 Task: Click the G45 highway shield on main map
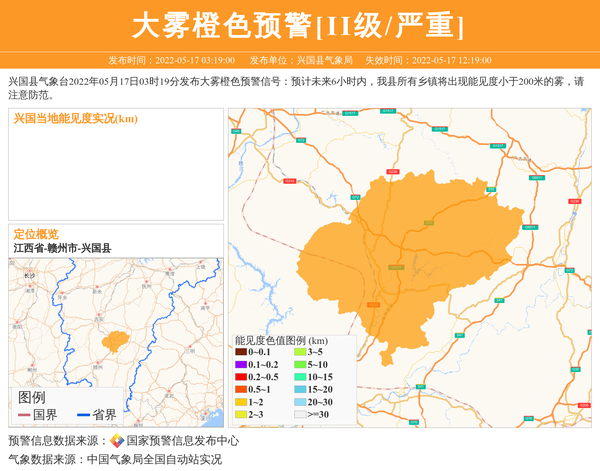click(236, 131)
